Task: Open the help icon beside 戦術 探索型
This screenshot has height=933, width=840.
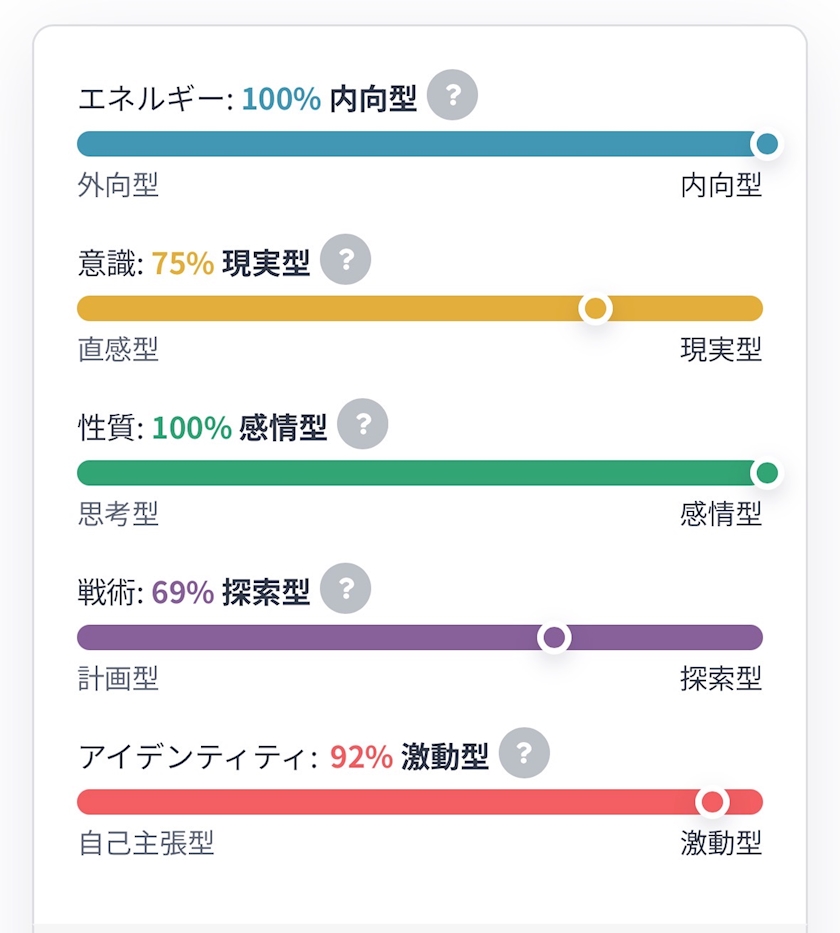Action: (x=346, y=588)
